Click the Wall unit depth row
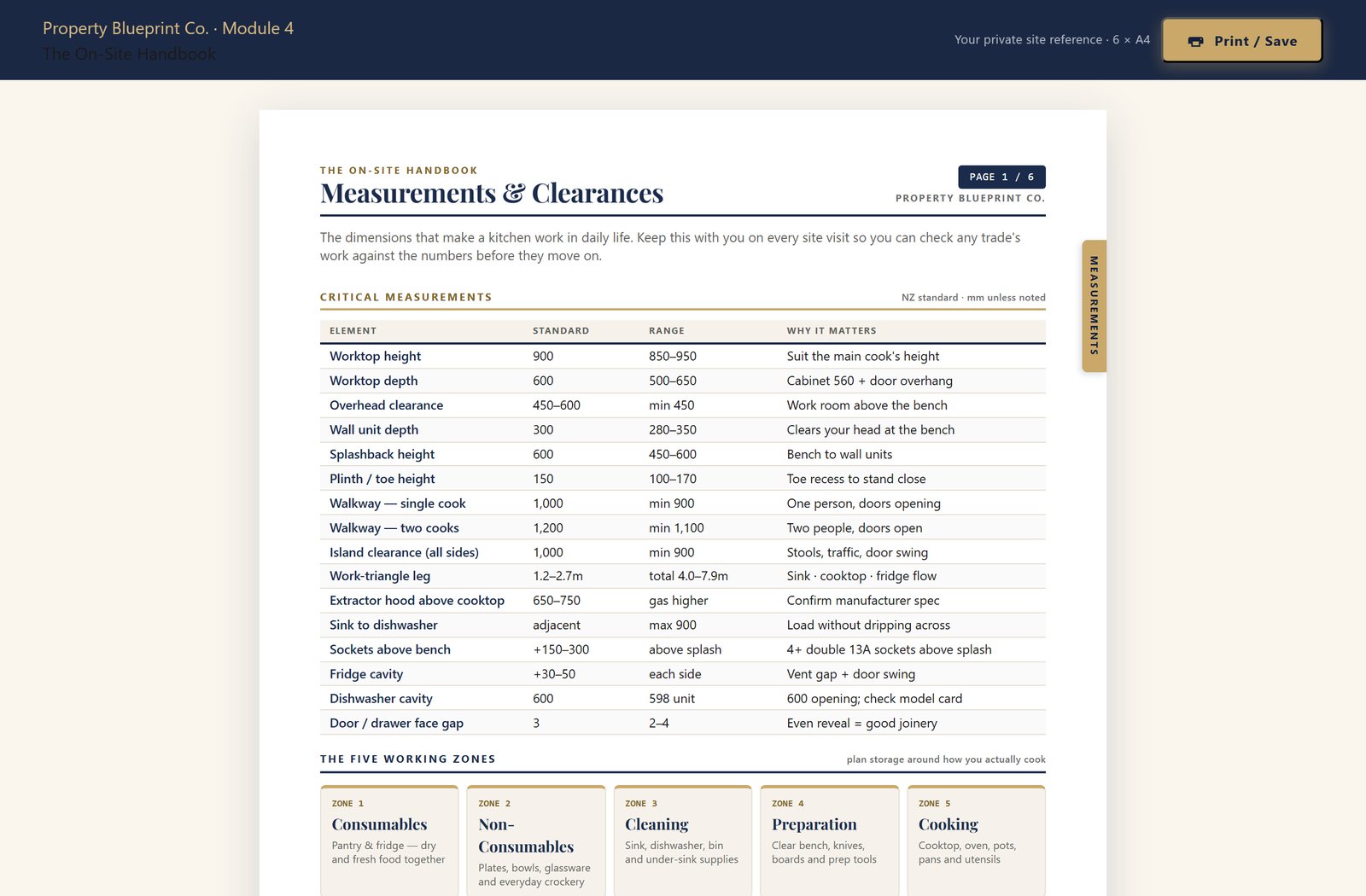The height and width of the screenshot is (896, 1366). click(x=683, y=430)
